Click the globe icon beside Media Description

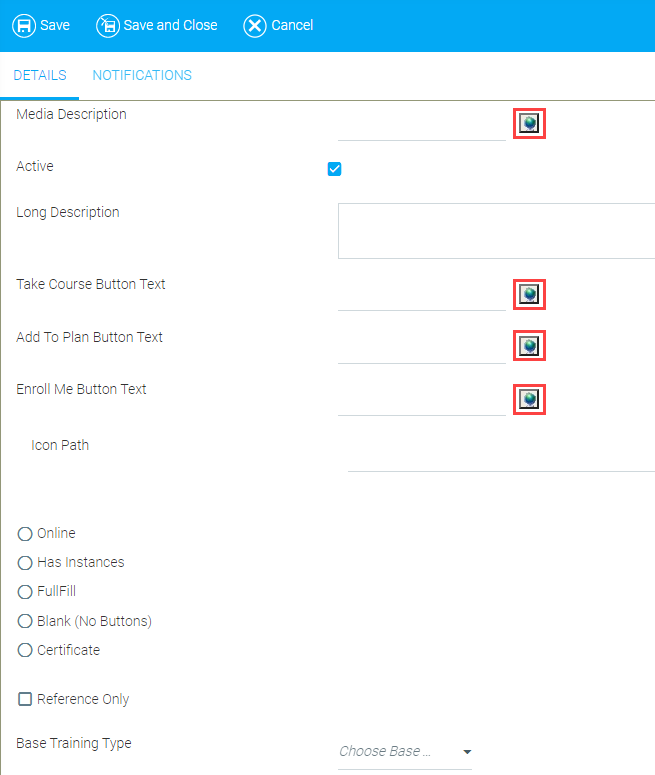[x=529, y=123]
